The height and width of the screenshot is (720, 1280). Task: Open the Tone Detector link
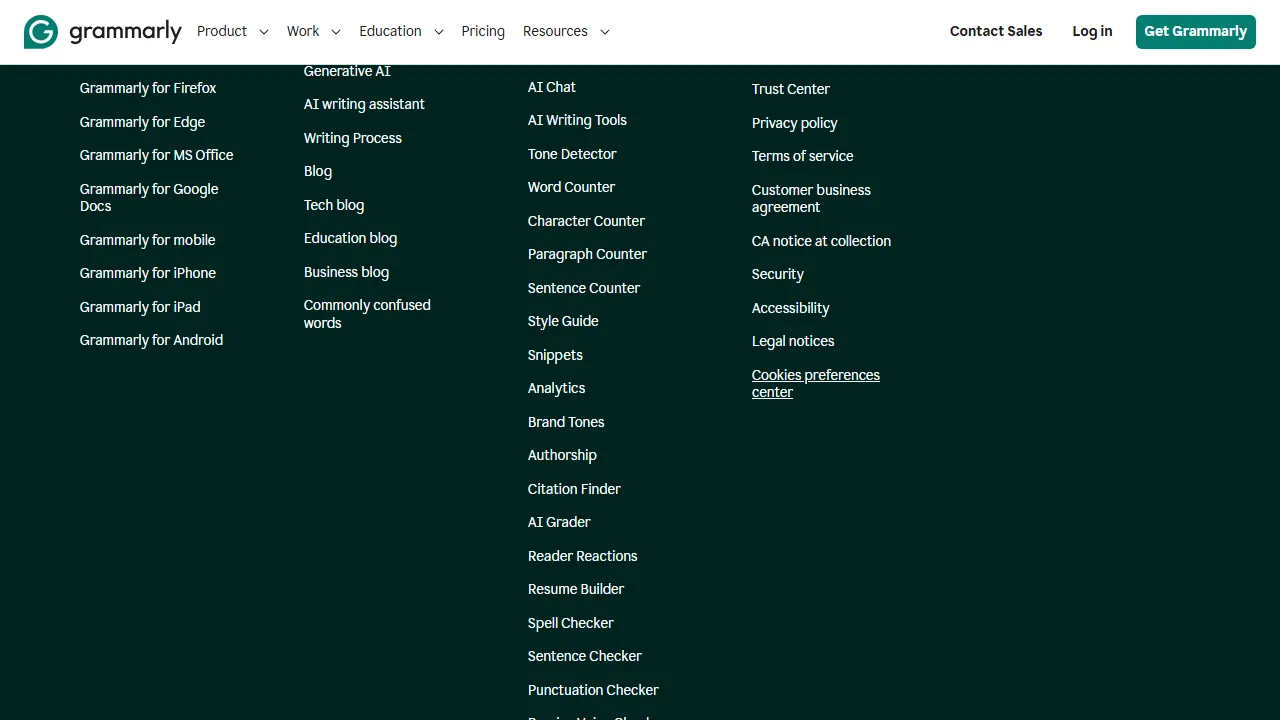572,154
